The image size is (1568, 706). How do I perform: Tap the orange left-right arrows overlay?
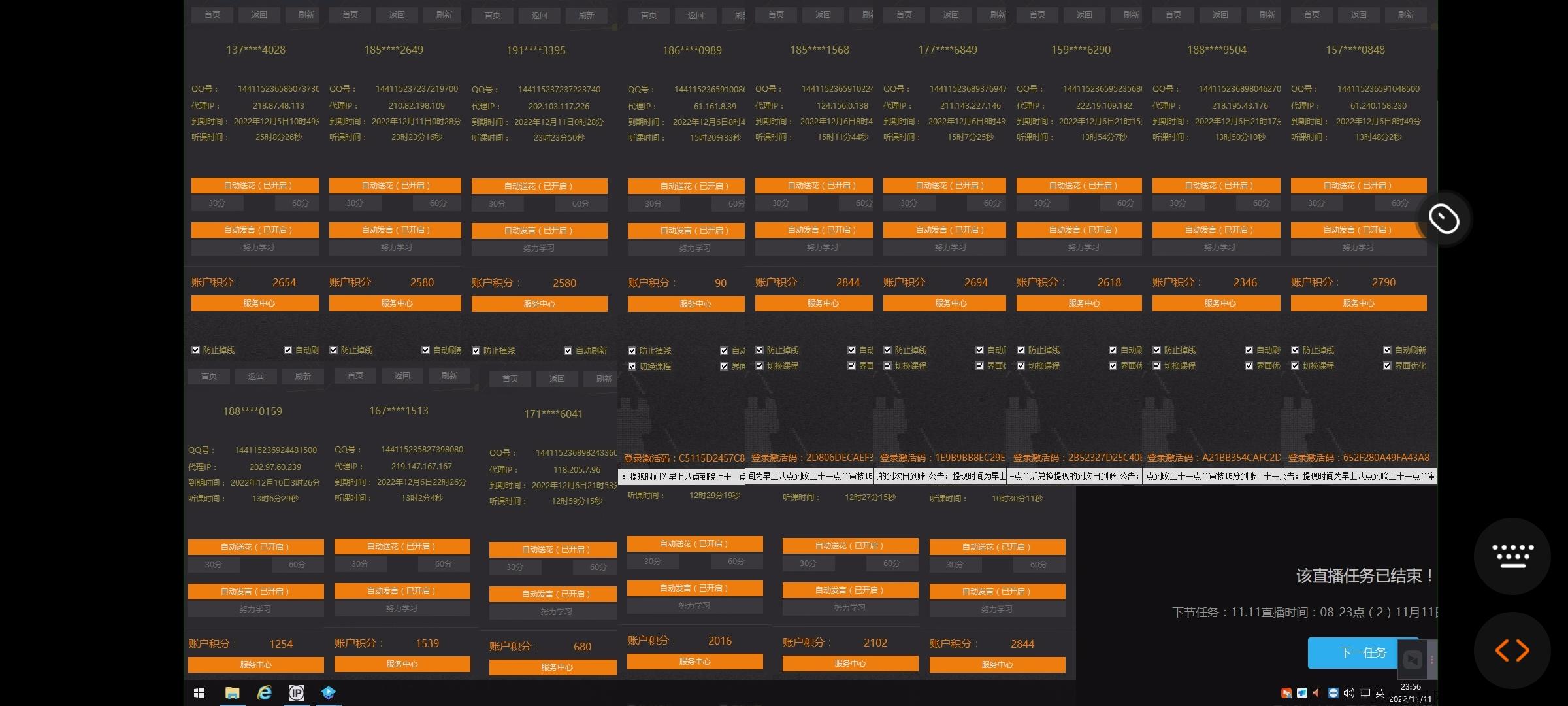[x=1512, y=650]
